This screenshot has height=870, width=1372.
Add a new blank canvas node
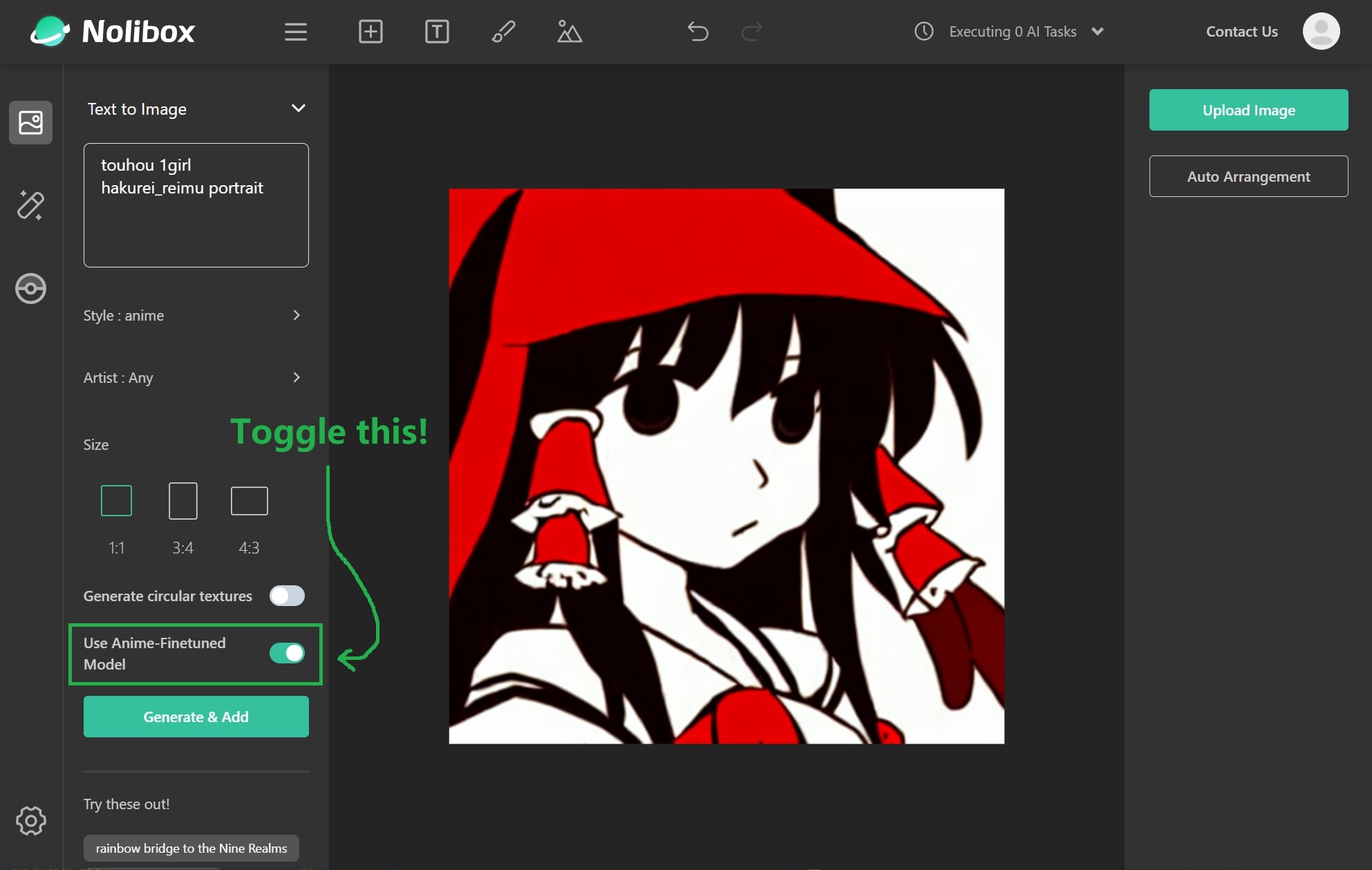tap(370, 32)
